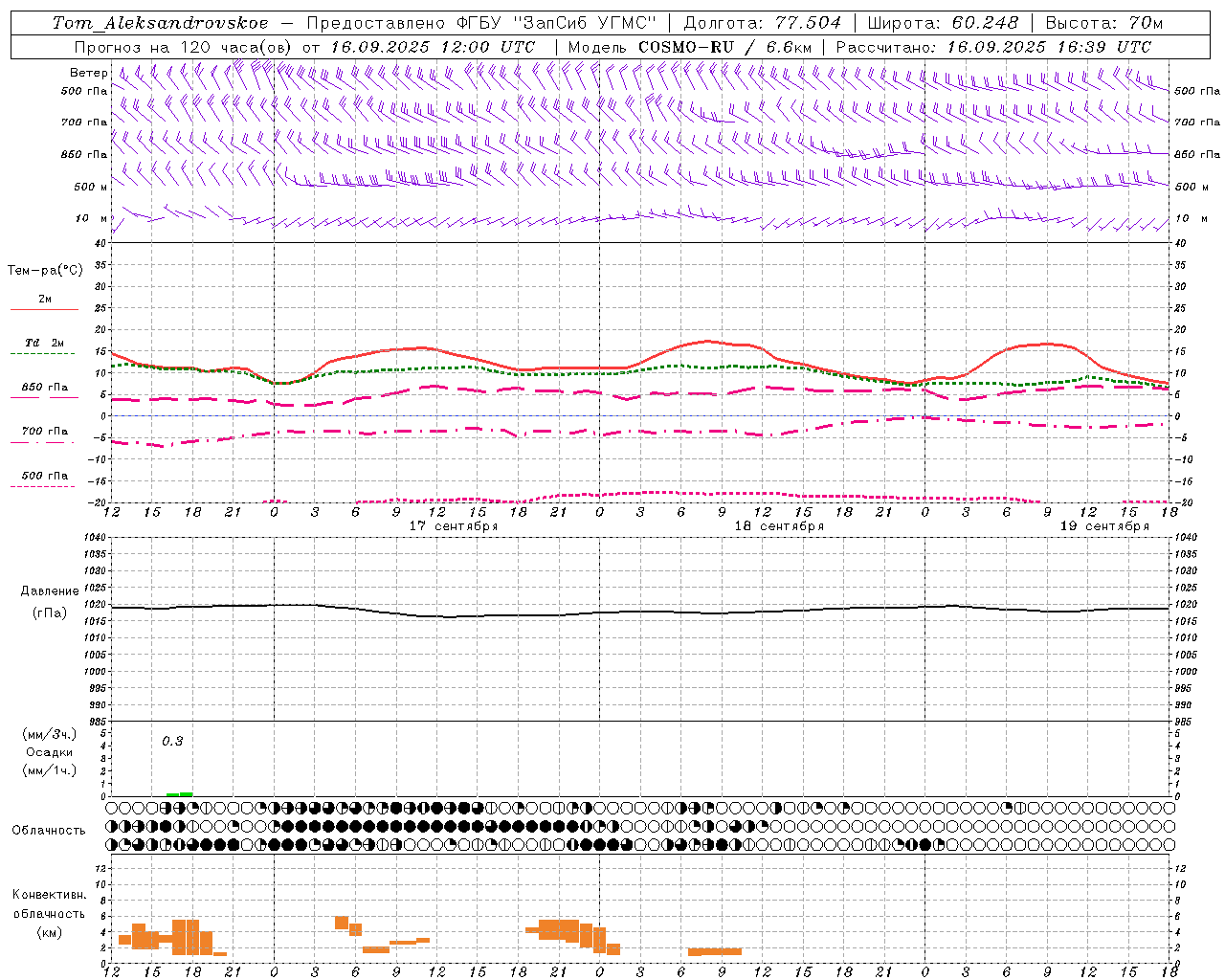Click the Модель COSMO-RU / 6.6км text

pyautogui.click(x=689, y=46)
